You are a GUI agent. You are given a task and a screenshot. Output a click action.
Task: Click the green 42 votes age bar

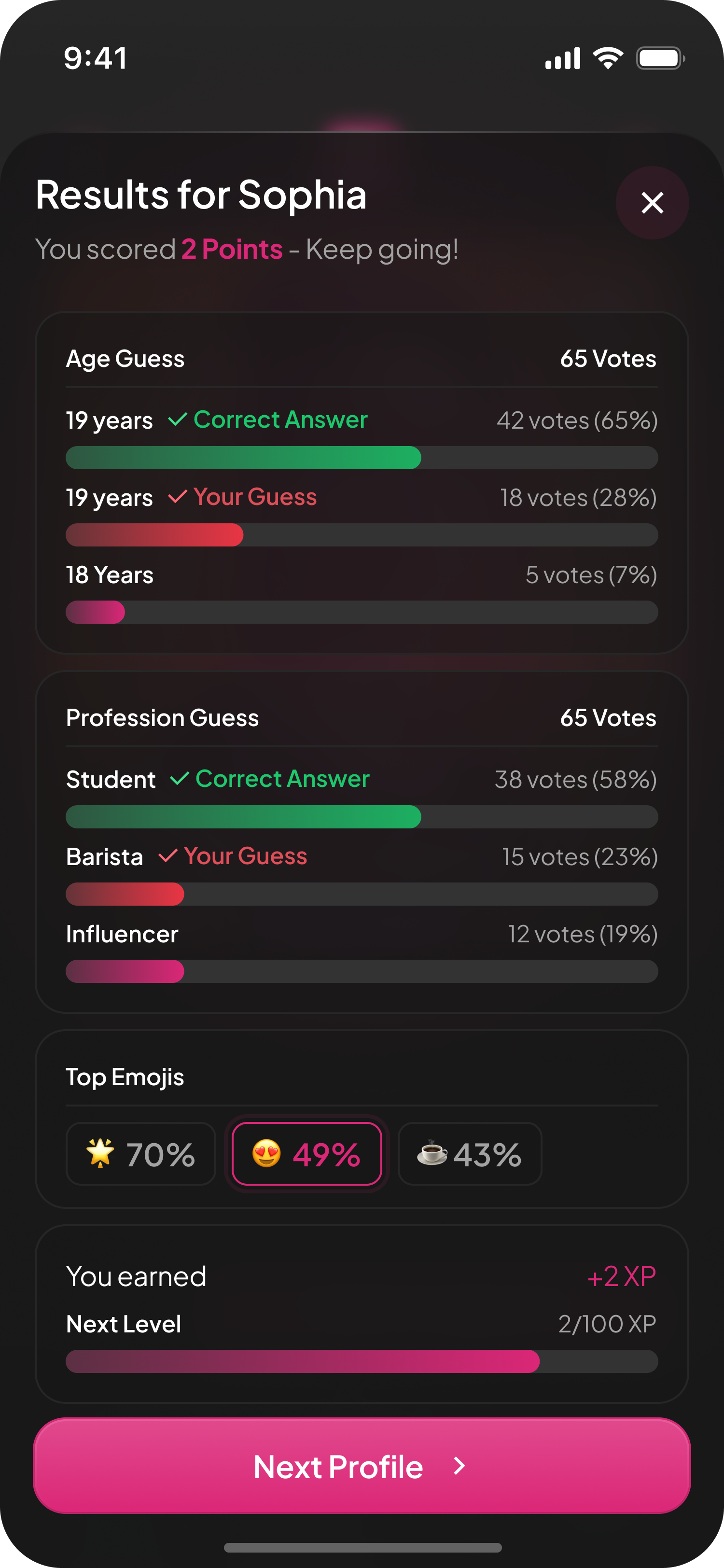[x=243, y=458]
